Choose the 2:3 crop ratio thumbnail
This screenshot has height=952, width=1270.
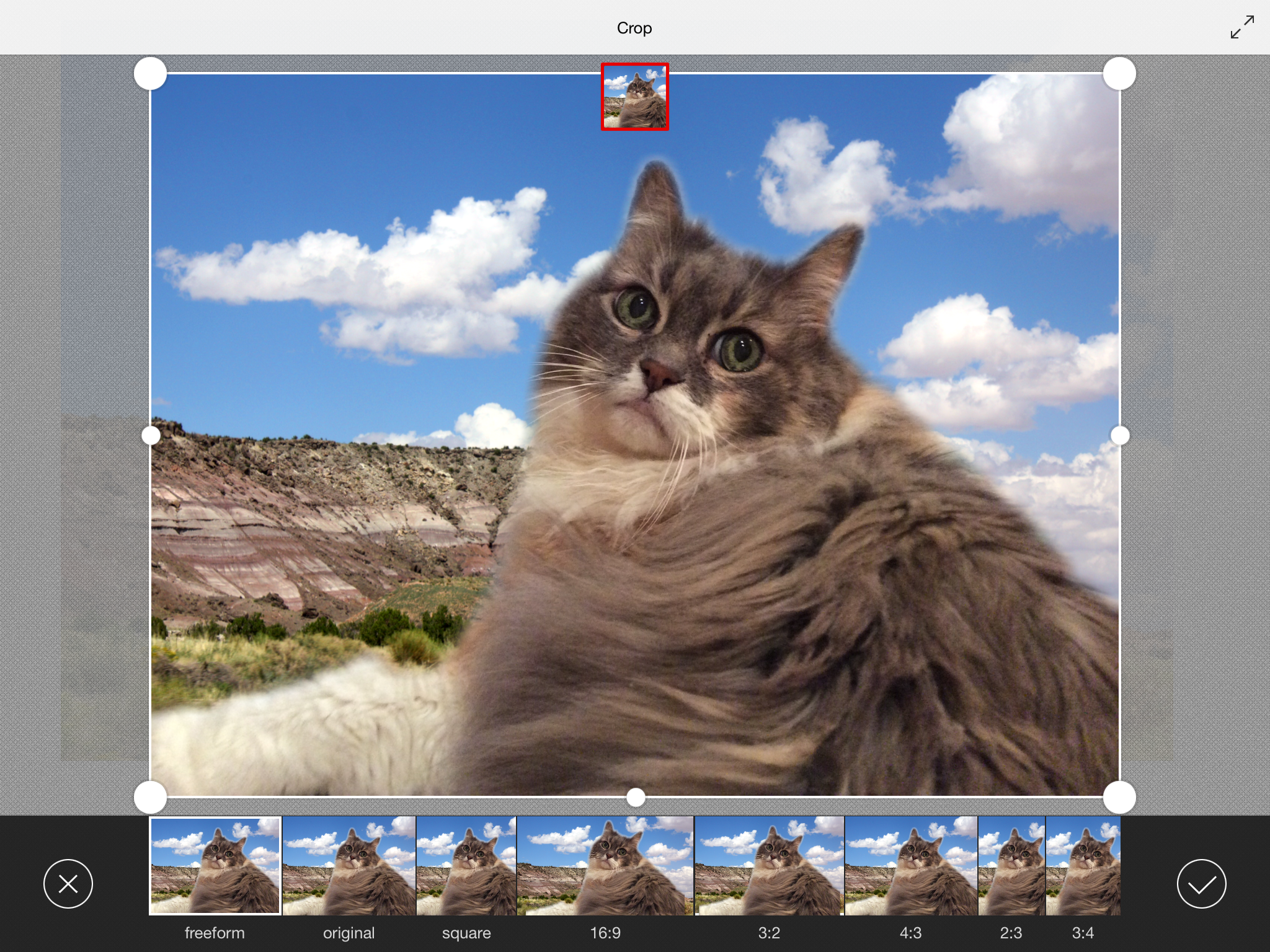pyautogui.click(x=1012, y=866)
